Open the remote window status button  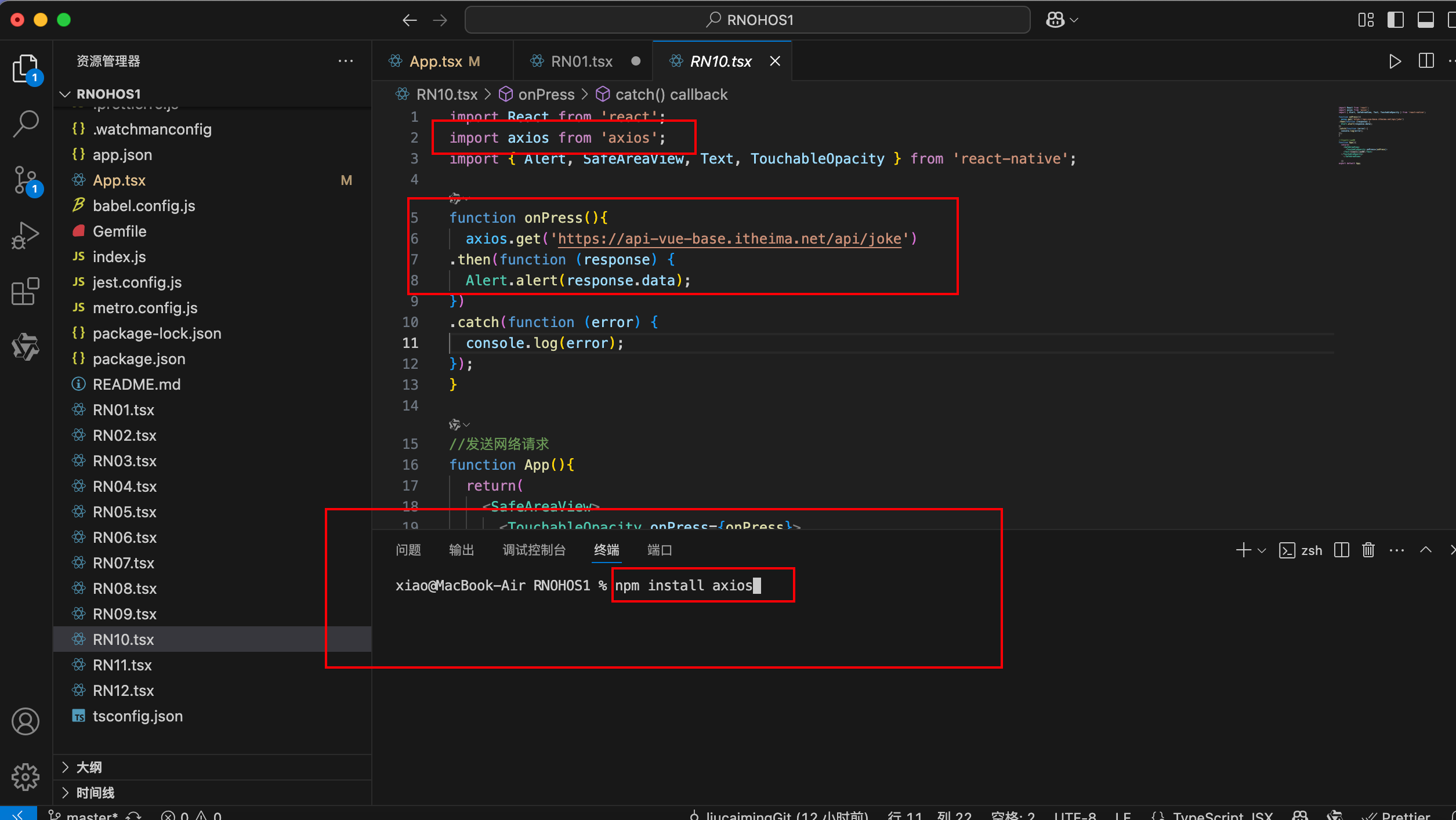pos(18,814)
